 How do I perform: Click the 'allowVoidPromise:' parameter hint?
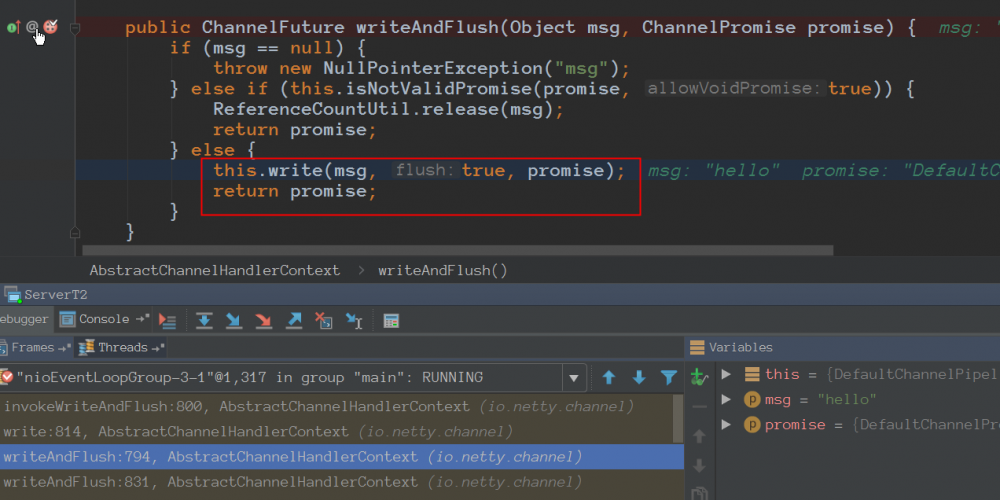click(735, 89)
